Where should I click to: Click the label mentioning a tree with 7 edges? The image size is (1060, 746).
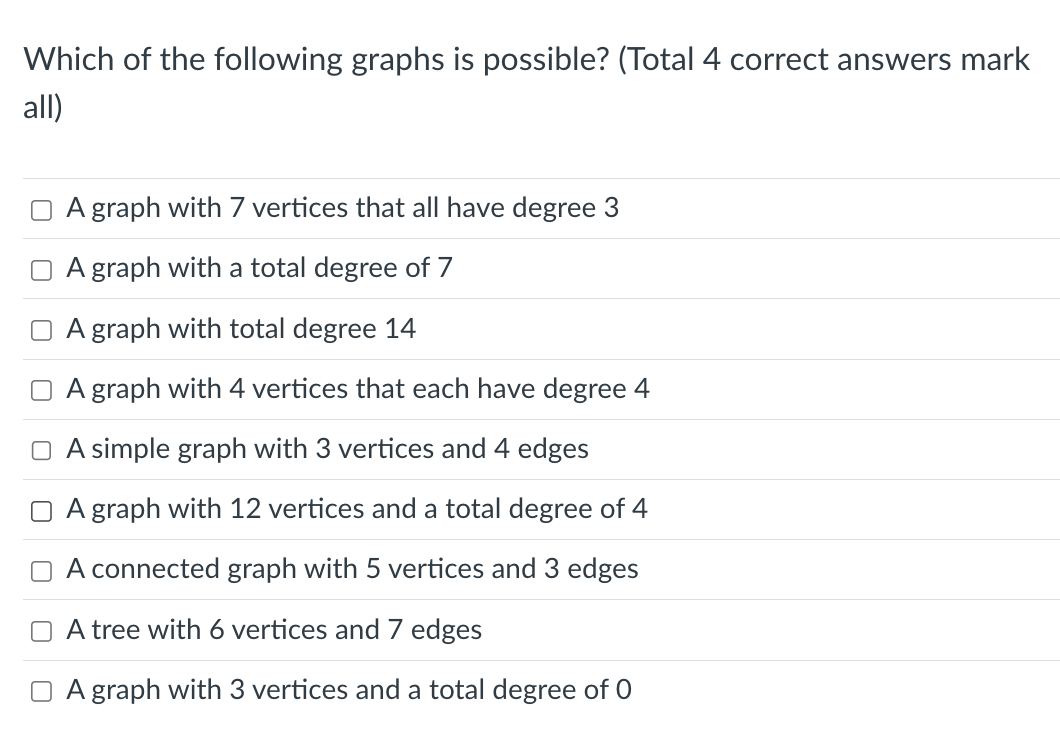click(273, 629)
